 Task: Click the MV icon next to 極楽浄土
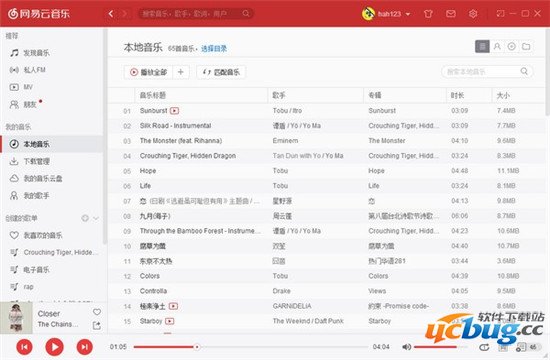point(173,306)
